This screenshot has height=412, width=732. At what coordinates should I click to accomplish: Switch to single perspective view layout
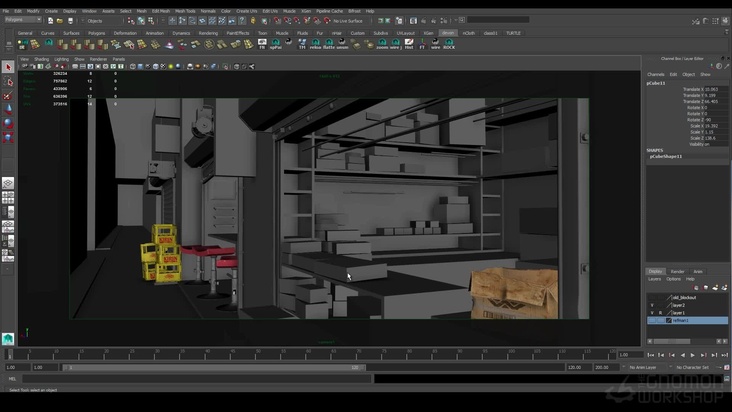click(x=8, y=183)
